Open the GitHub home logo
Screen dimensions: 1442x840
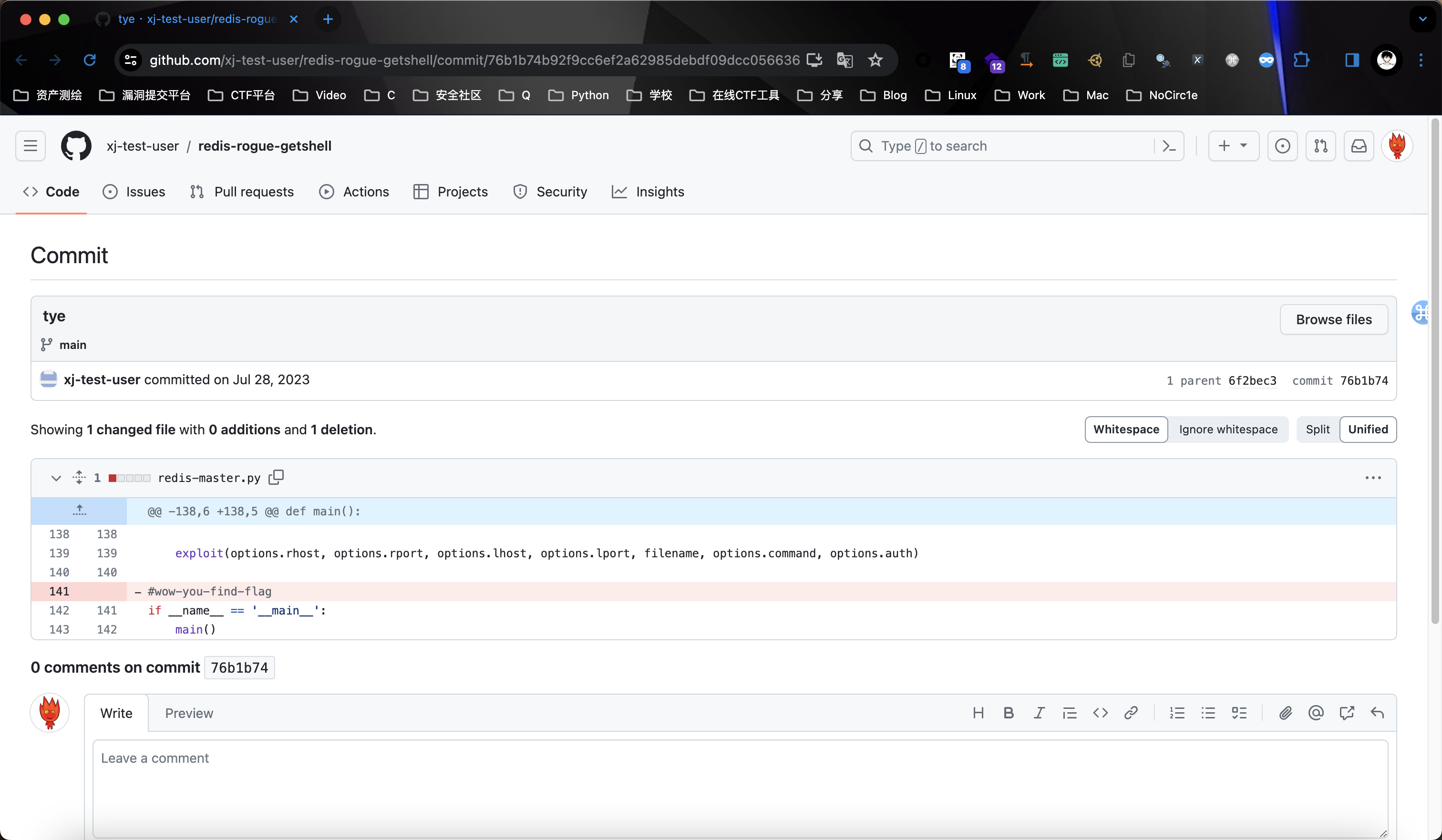76,146
